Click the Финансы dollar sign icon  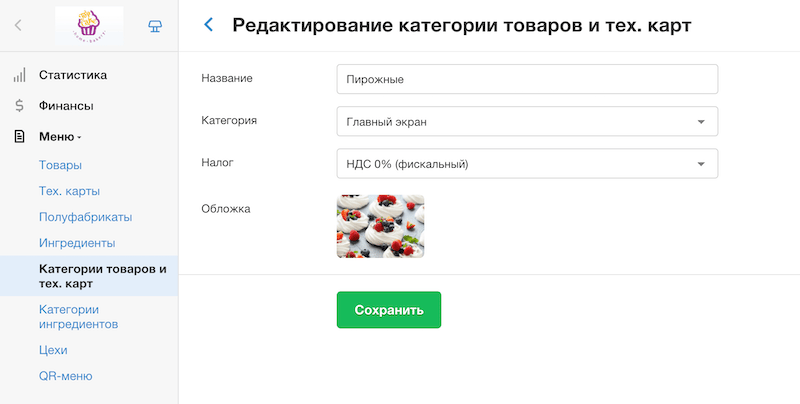(19, 106)
